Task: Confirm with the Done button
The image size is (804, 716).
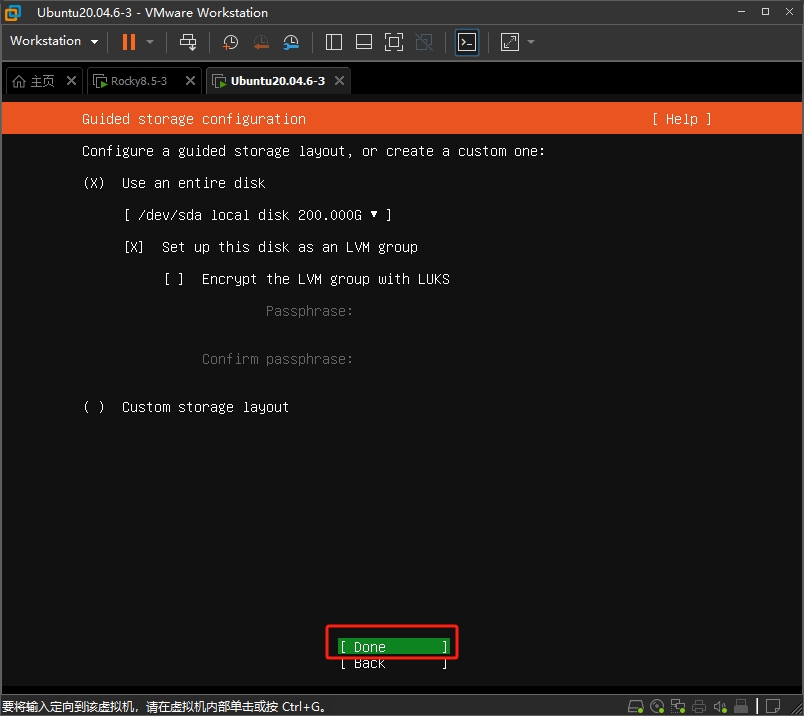Action: coord(394,647)
